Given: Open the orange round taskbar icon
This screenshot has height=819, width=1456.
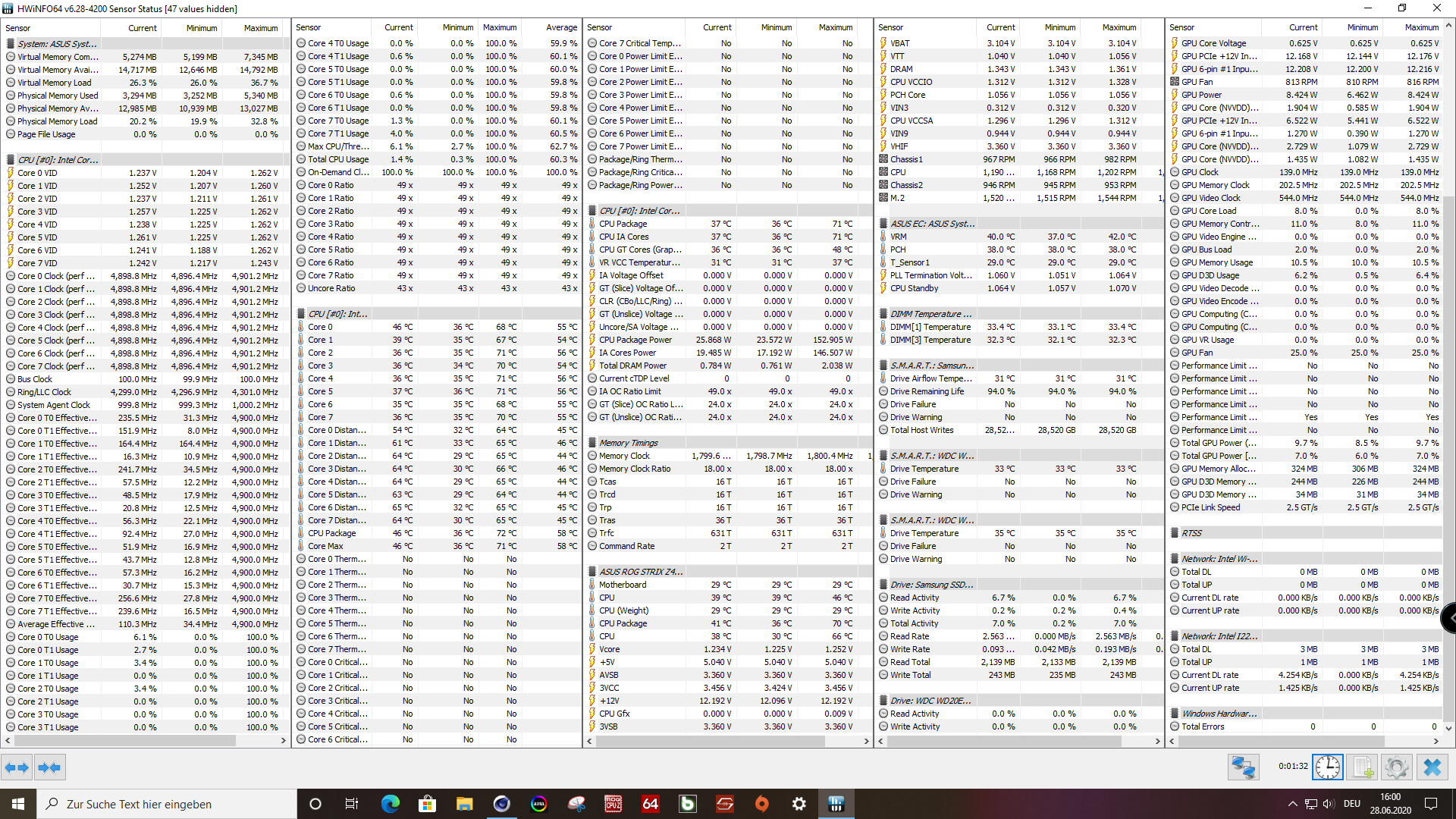Looking at the screenshot, I should 761,804.
